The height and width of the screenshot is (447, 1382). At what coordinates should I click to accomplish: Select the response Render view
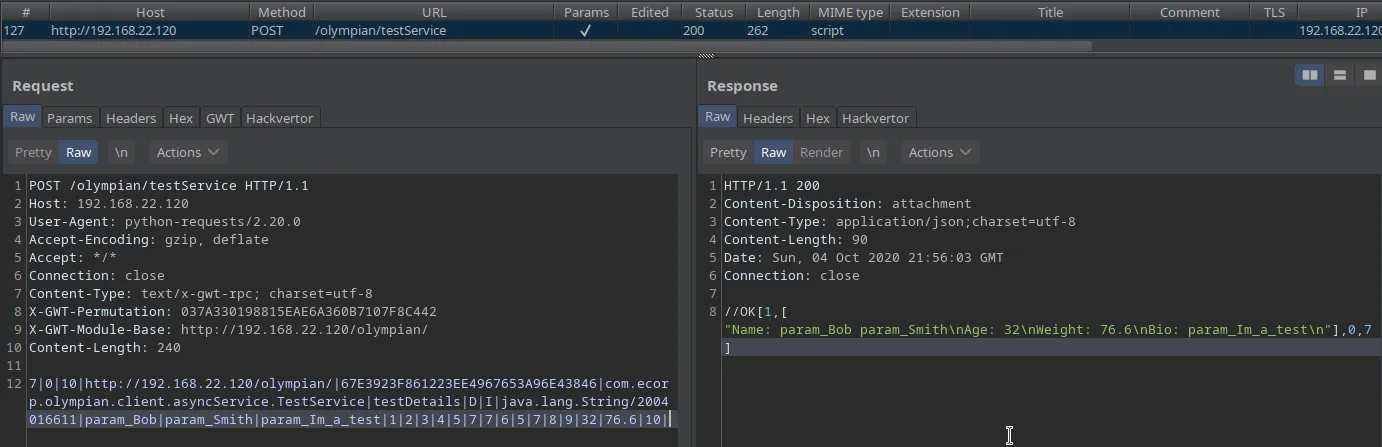pos(822,152)
